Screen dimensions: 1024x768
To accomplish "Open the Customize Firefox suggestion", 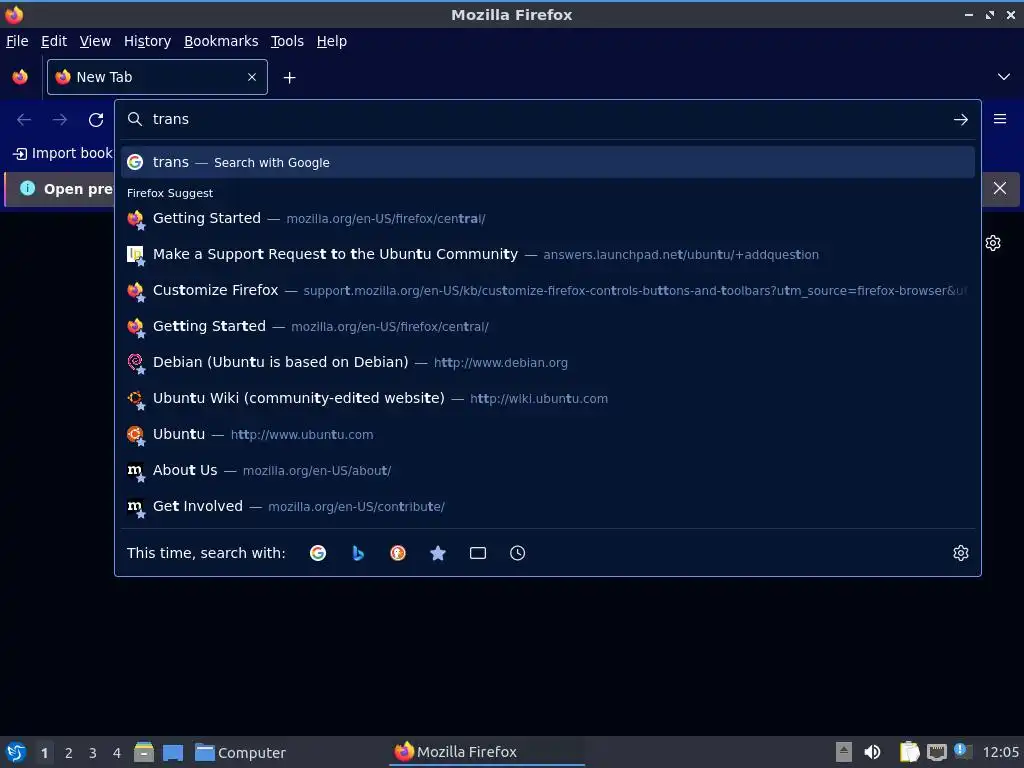I will [x=547, y=290].
